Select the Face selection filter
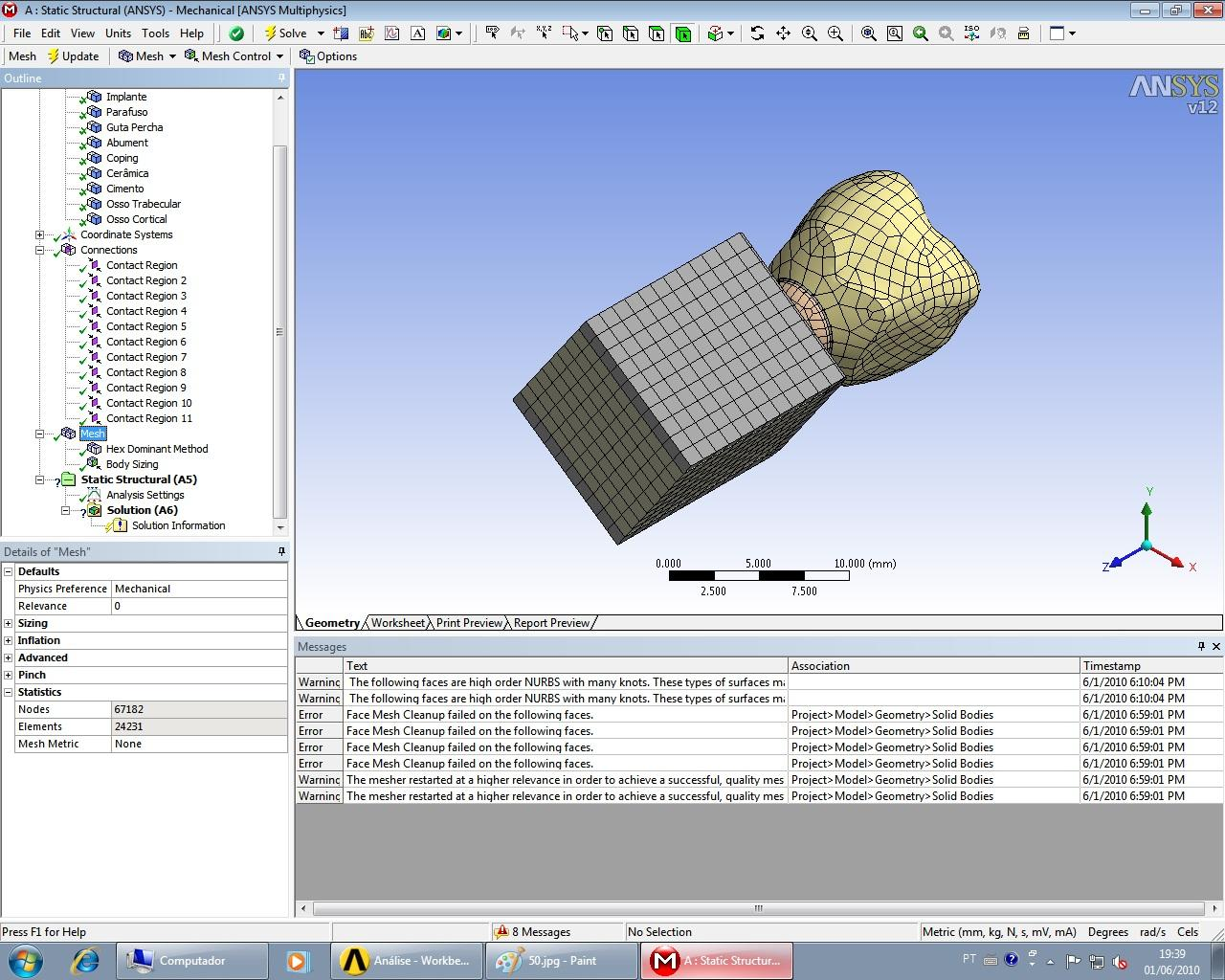Screen dimensions: 1225x980 click(657, 33)
